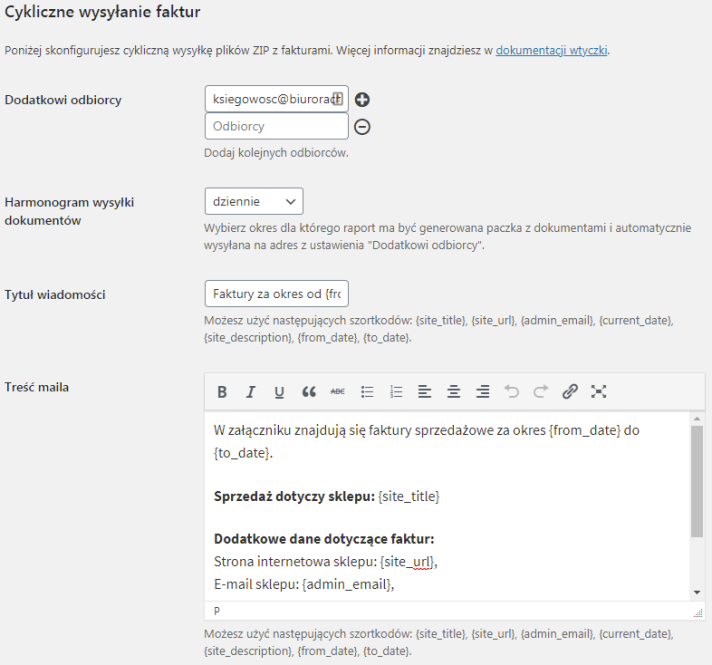Click 'Strona internetowa sklepu' line
The image size is (712, 665).
tap(326, 562)
